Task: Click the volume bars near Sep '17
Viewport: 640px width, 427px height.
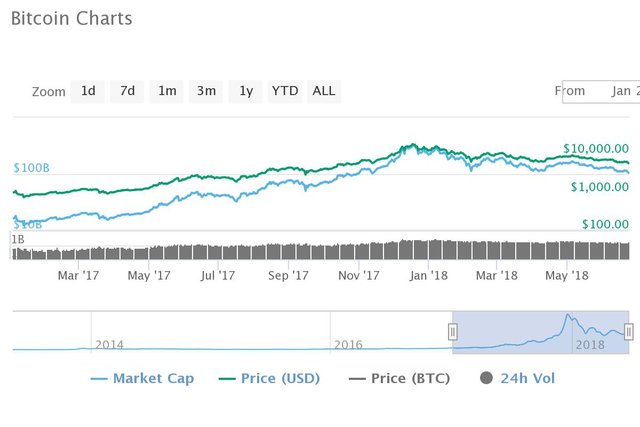Action: point(288,251)
